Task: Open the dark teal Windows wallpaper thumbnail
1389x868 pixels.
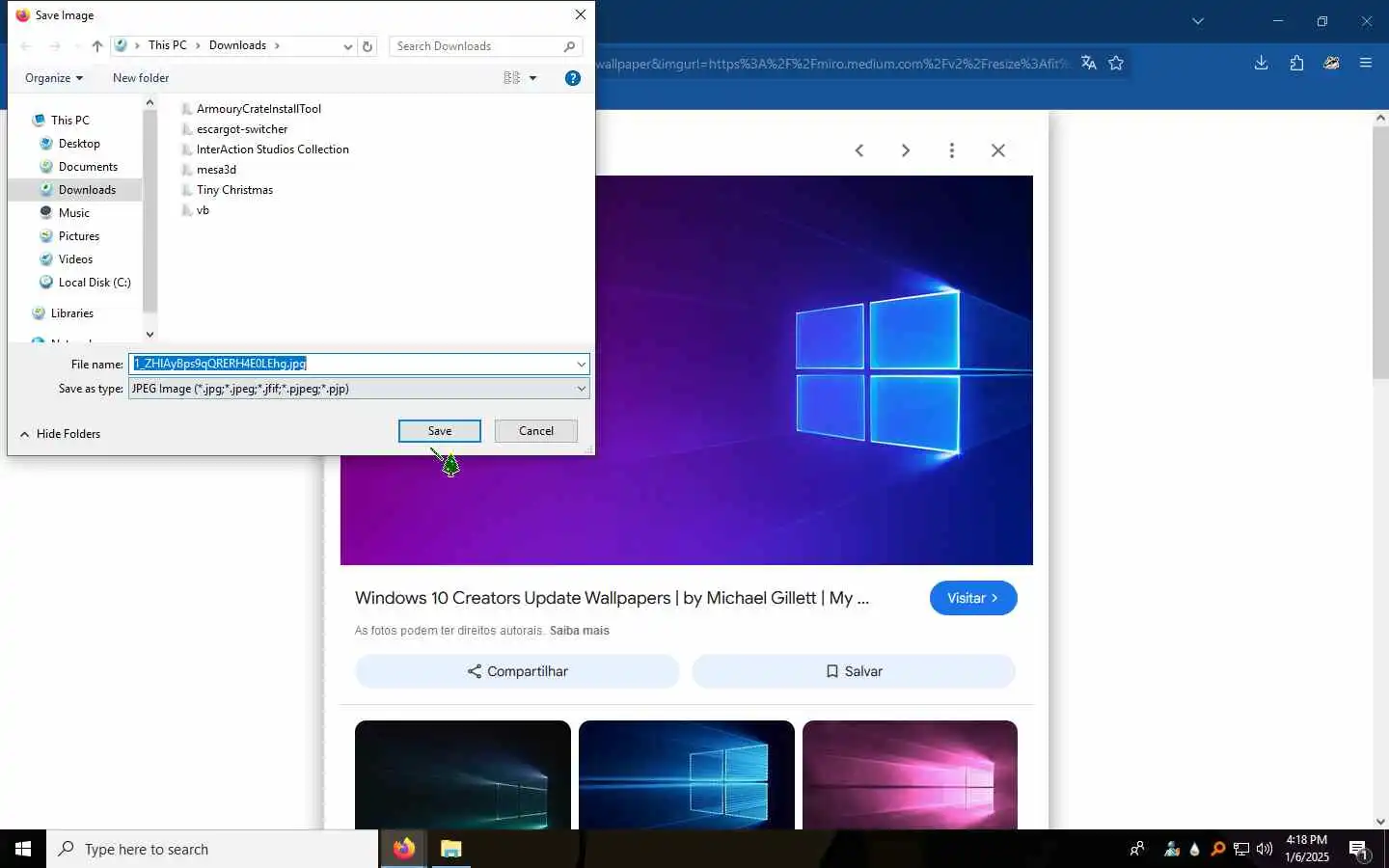Action: [x=463, y=774]
